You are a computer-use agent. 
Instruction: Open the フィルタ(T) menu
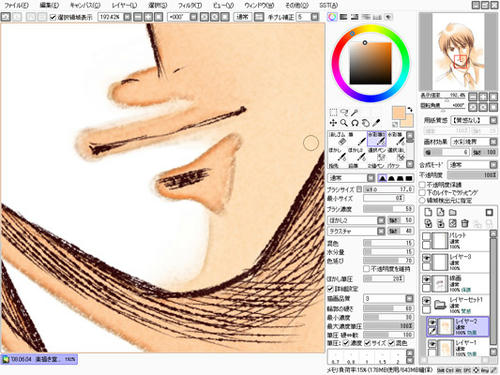tap(190, 5)
